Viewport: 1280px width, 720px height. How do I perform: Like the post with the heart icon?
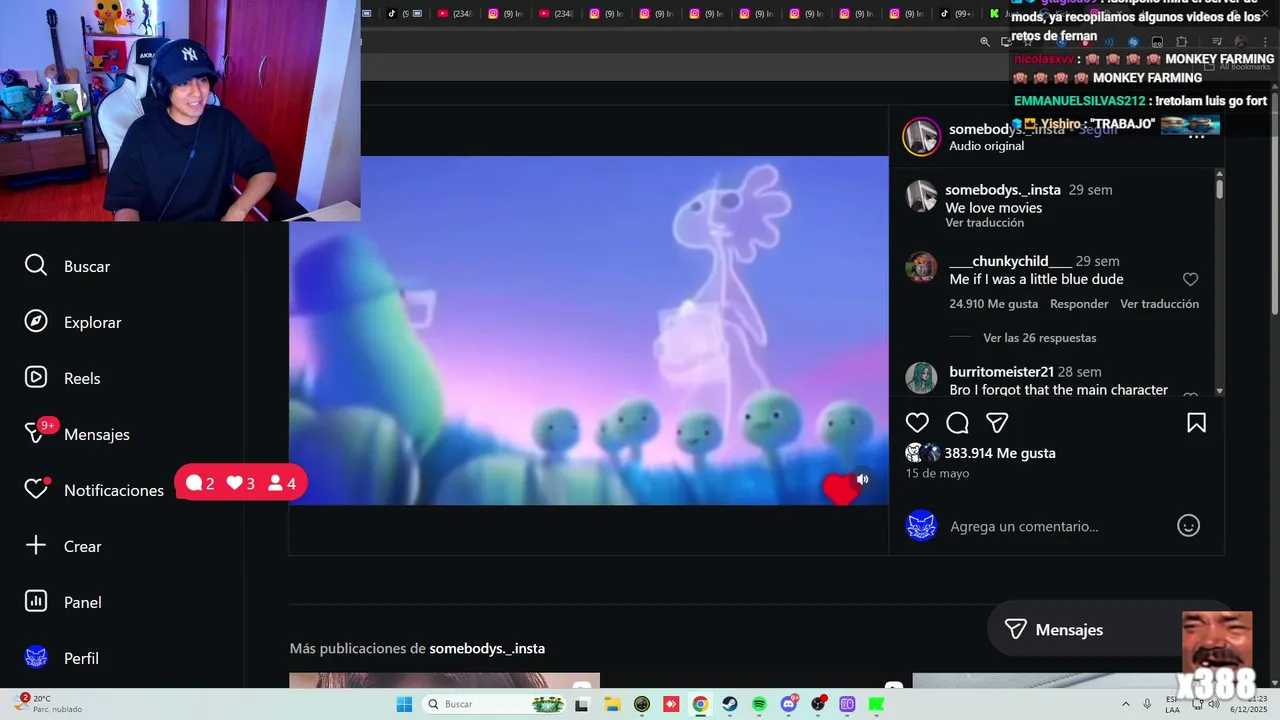coord(917,422)
